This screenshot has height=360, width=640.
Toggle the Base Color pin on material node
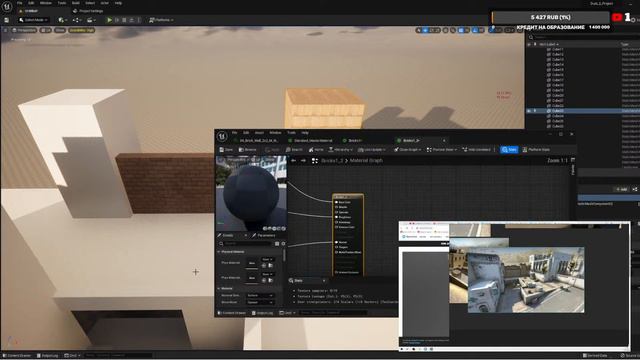(x=336, y=202)
